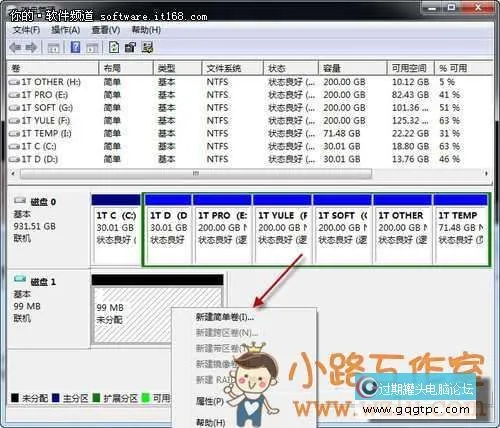Click the Refresh toolbar icon
Screen dimensions: 500x428
(x=114, y=47)
